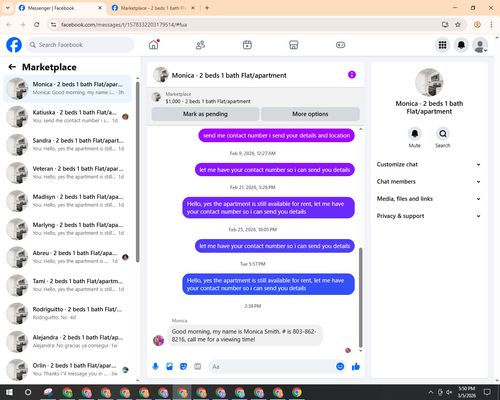Show hidden system tray icons
Screen dimensions: 500x400
point(431,392)
